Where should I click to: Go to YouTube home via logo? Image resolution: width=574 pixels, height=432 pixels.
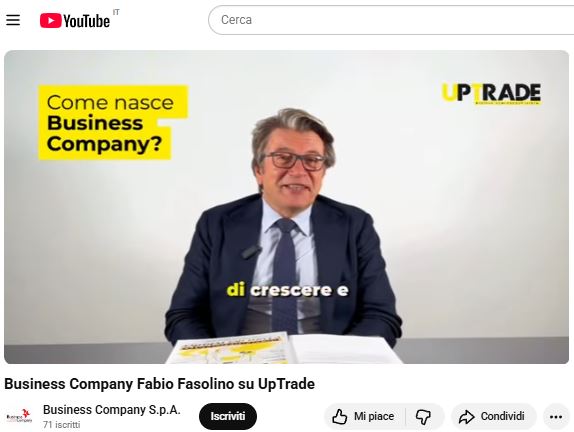coord(75,21)
